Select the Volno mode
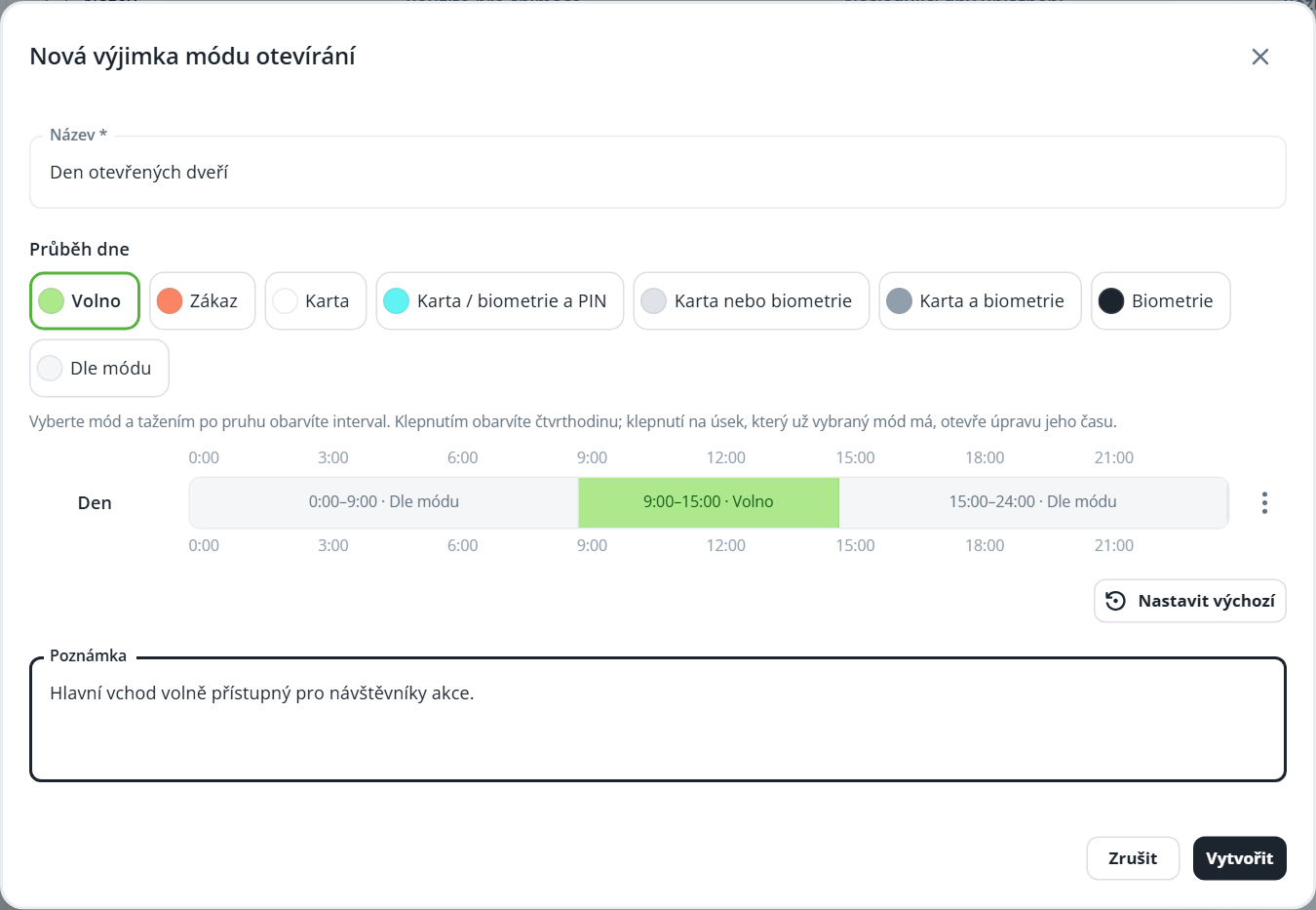 point(85,300)
